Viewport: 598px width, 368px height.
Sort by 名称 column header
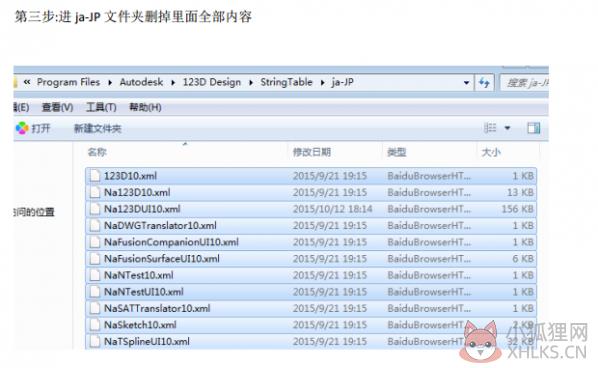click(x=97, y=152)
